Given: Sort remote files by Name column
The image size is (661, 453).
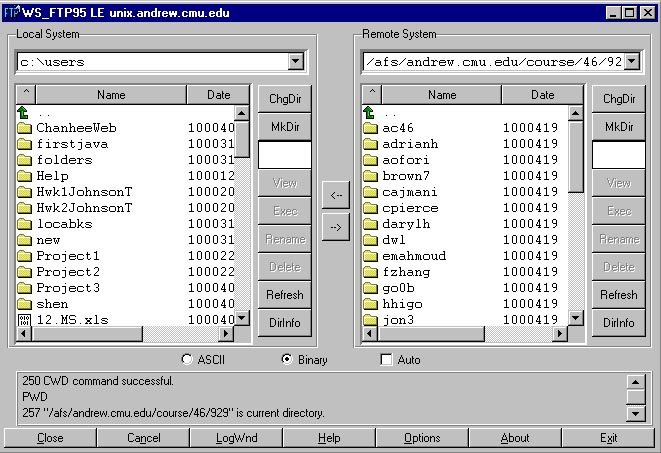Looking at the screenshot, I should point(442,95).
